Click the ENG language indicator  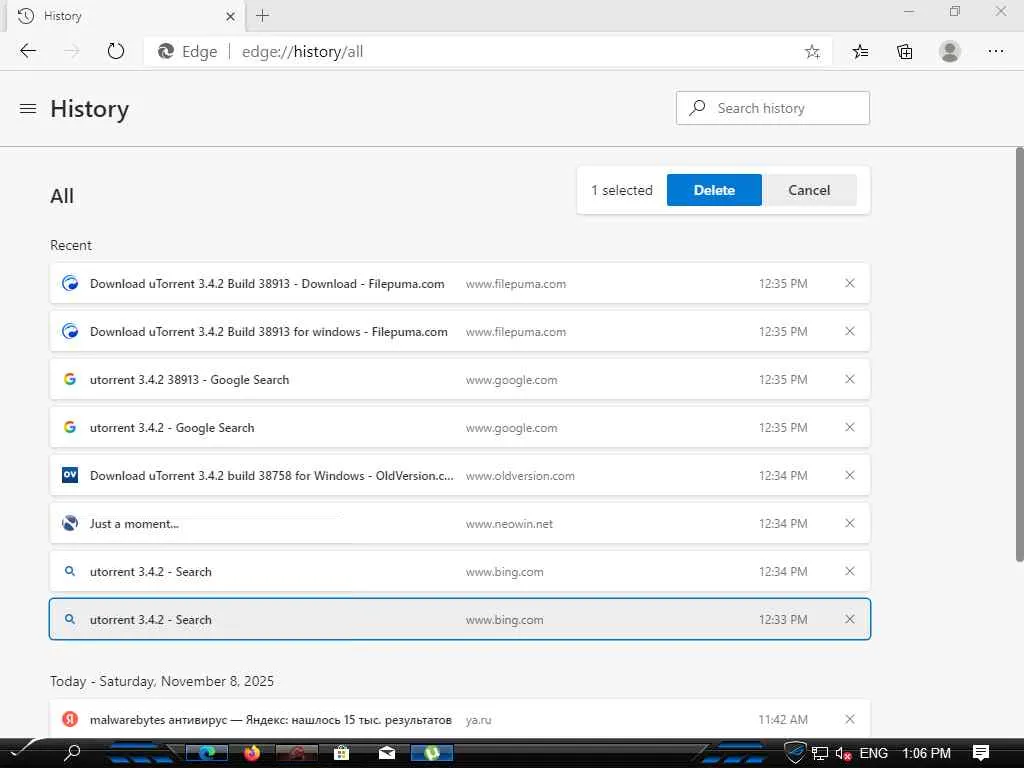click(873, 753)
